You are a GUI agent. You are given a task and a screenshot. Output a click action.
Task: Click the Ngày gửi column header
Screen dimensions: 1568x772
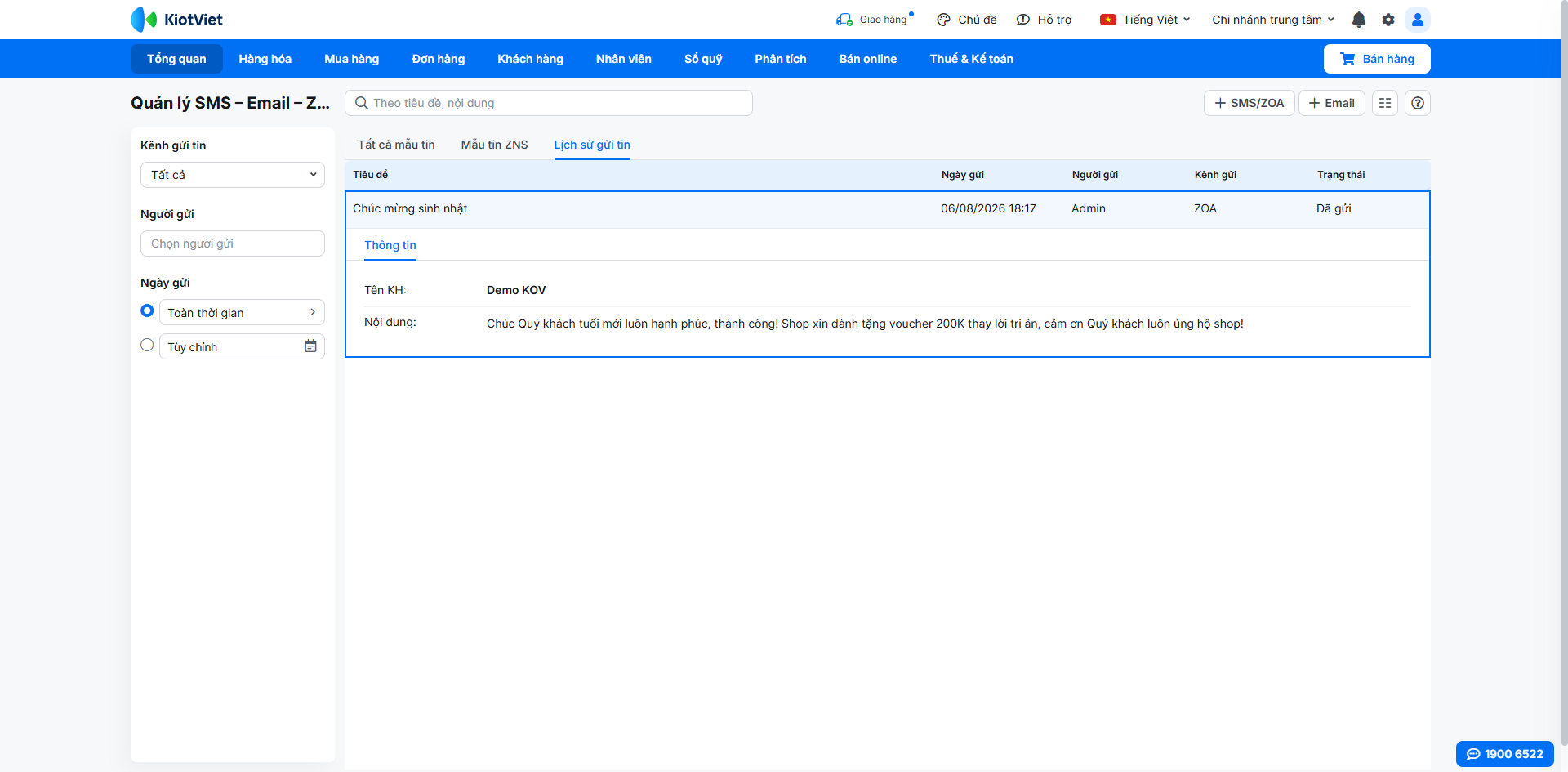click(x=962, y=175)
